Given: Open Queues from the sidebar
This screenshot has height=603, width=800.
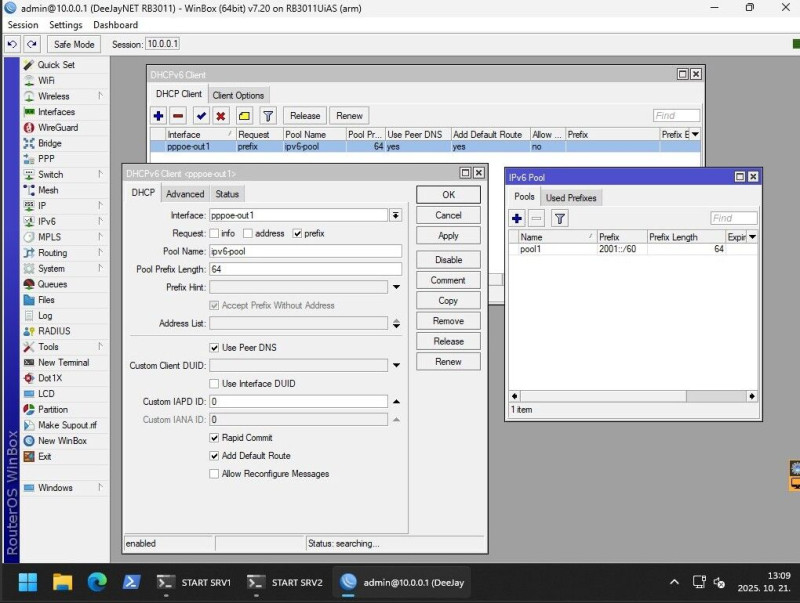Looking at the screenshot, I should (52, 284).
